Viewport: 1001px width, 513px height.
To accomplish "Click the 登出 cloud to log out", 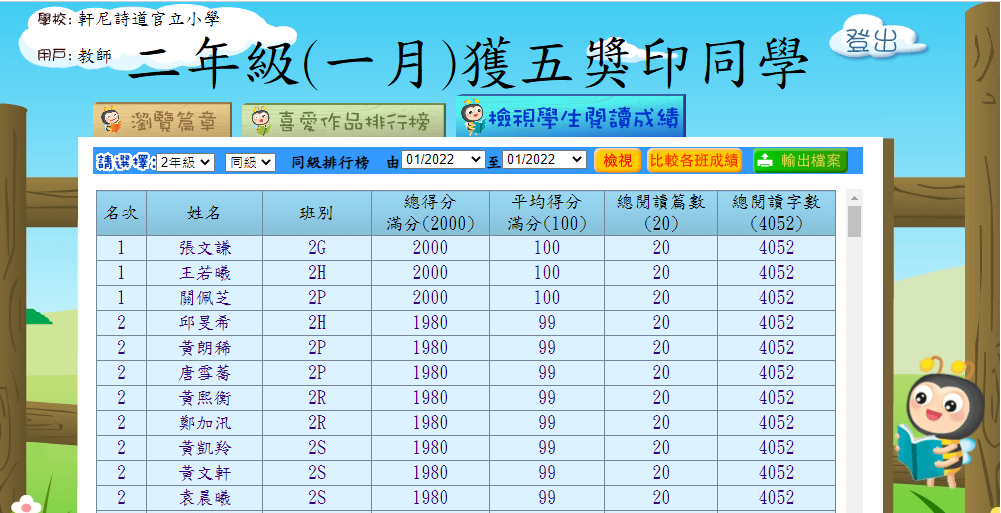I will coord(872,41).
